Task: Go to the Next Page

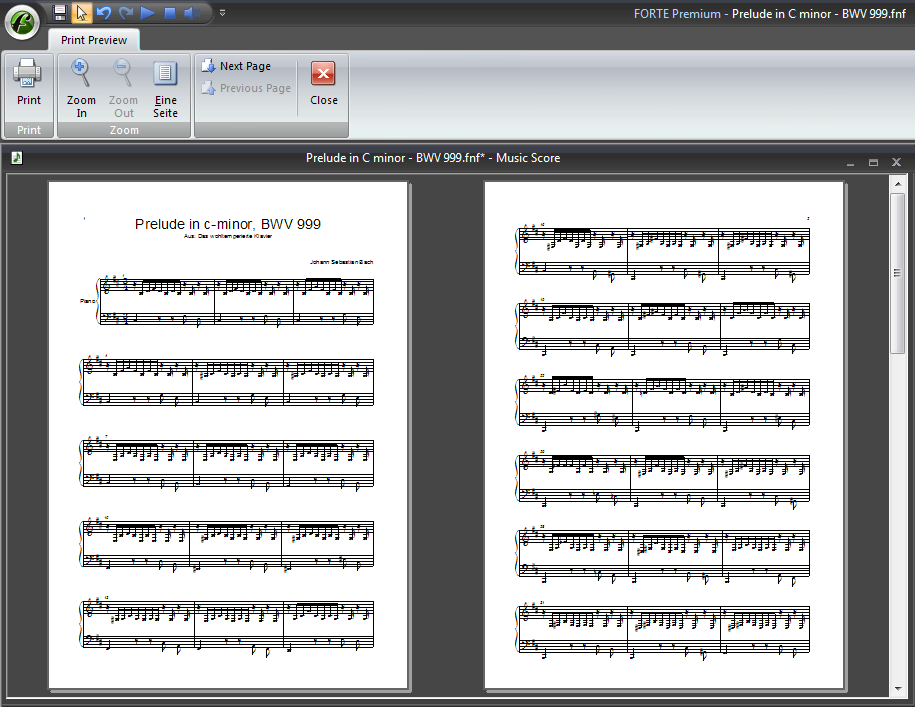Action: 236,66
